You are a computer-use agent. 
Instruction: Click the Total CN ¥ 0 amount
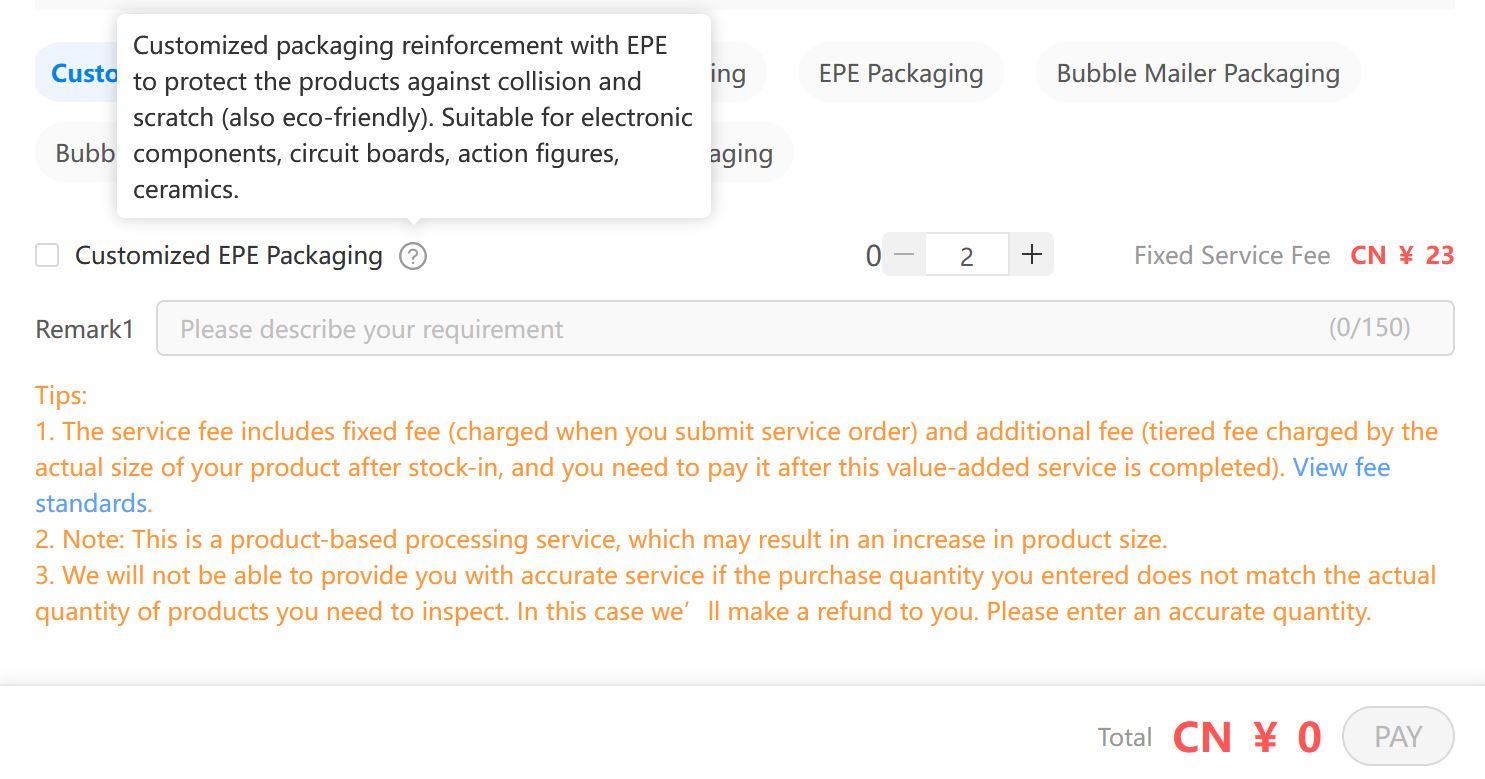click(x=1247, y=738)
